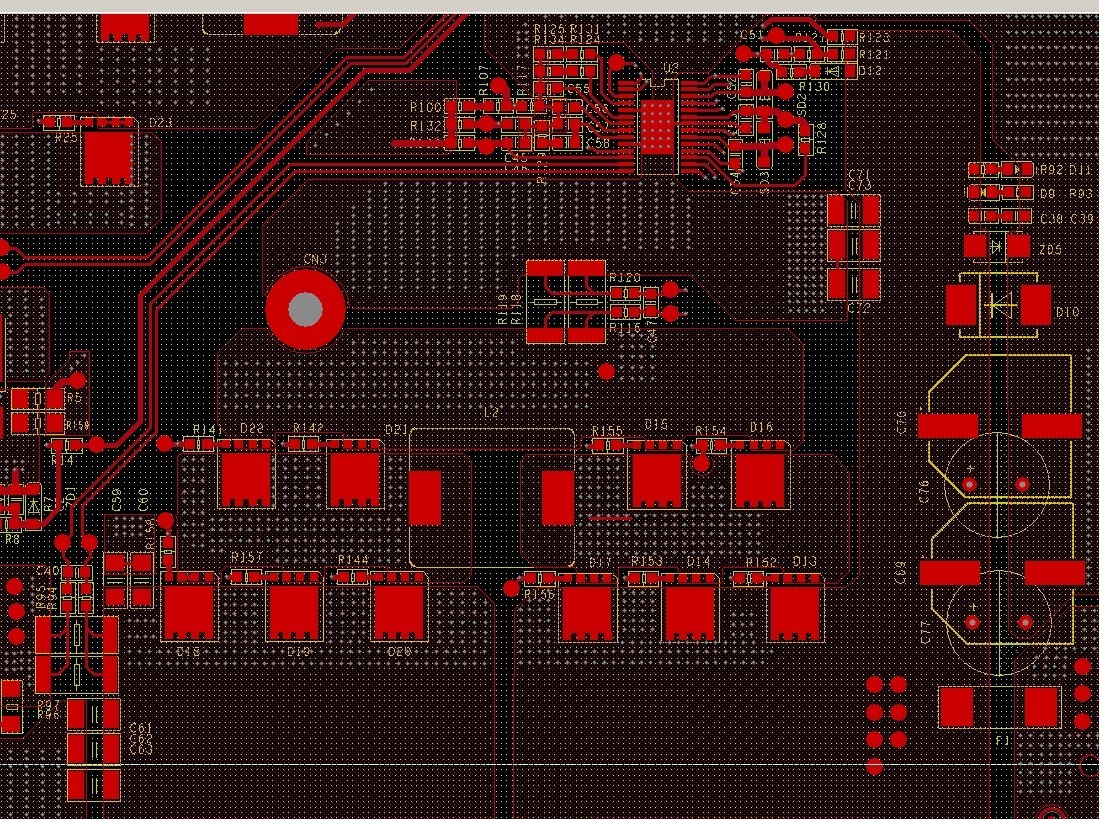This screenshot has height=819, width=1099.
Task: Select the D17 component large pad
Action: click(587, 612)
